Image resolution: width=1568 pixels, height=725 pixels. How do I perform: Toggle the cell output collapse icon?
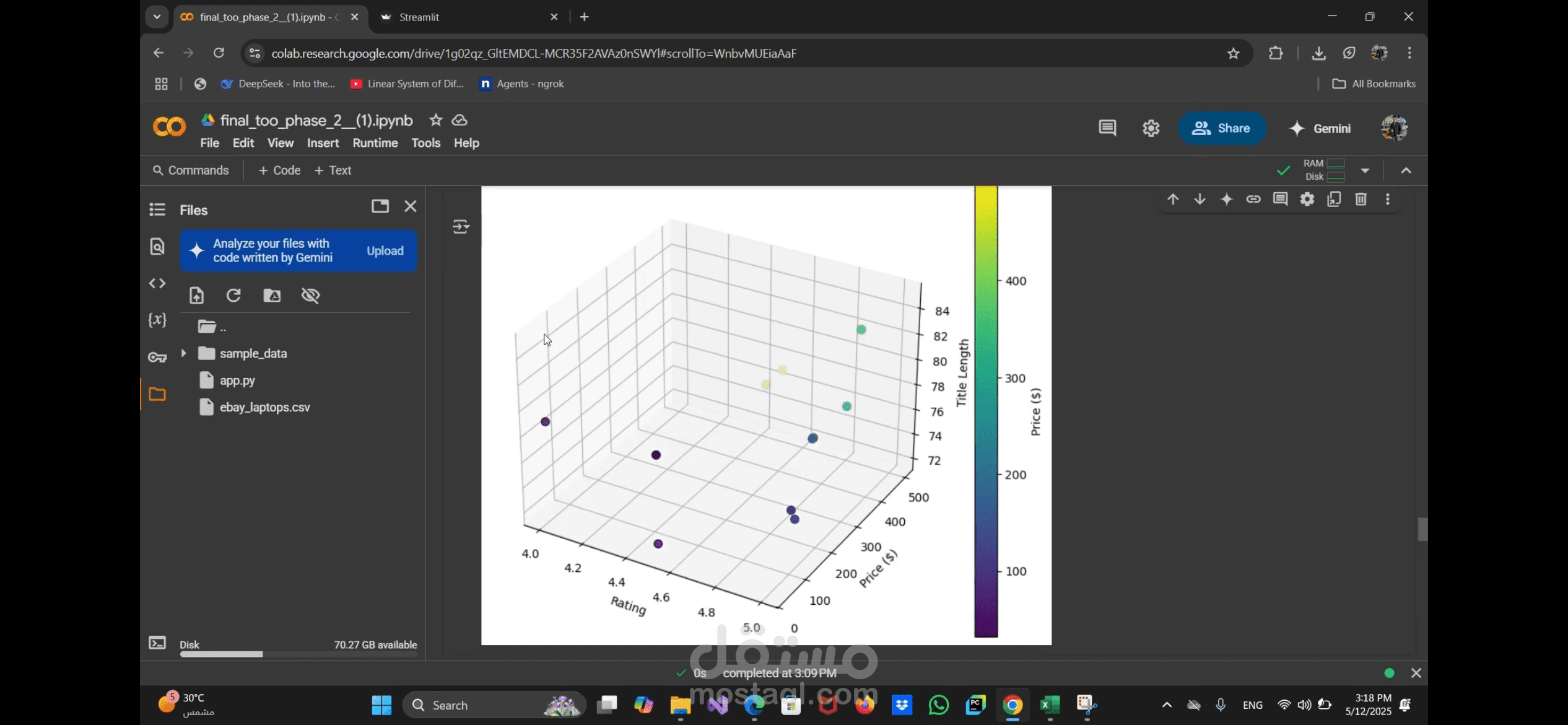click(x=461, y=227)
